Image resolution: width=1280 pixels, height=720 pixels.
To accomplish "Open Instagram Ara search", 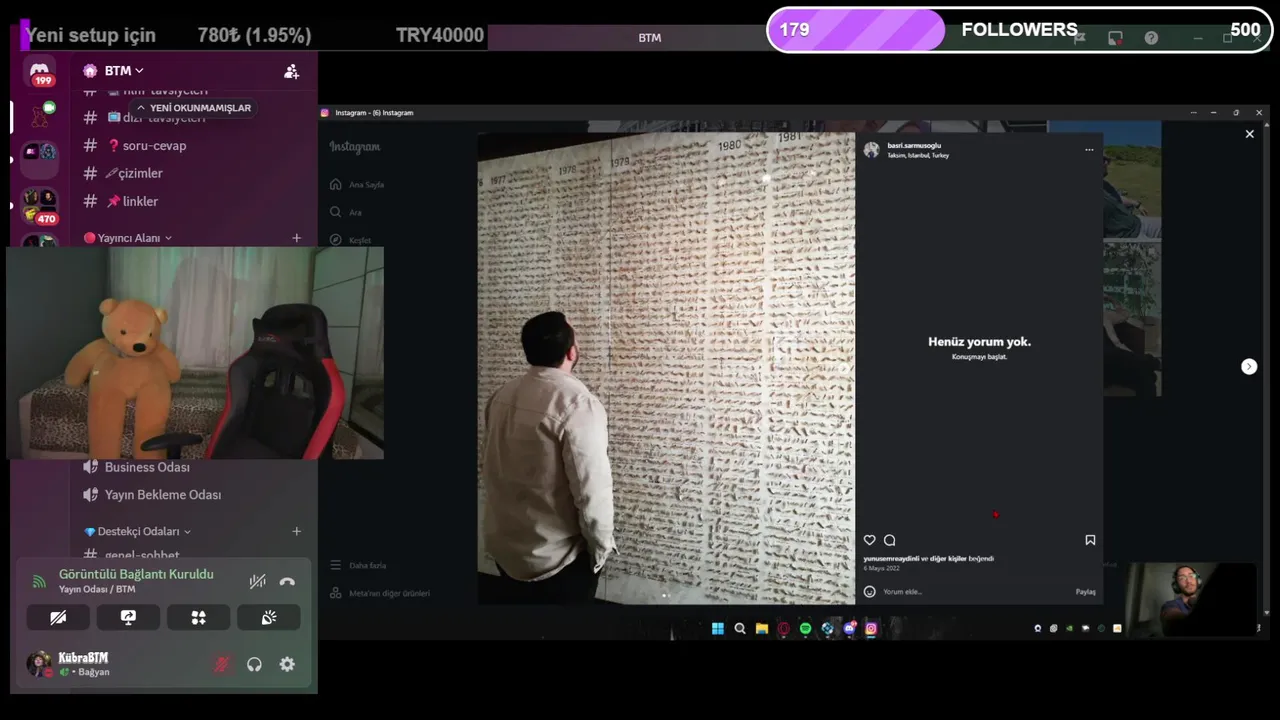I will pyautogui.click(x=346, y=212).
